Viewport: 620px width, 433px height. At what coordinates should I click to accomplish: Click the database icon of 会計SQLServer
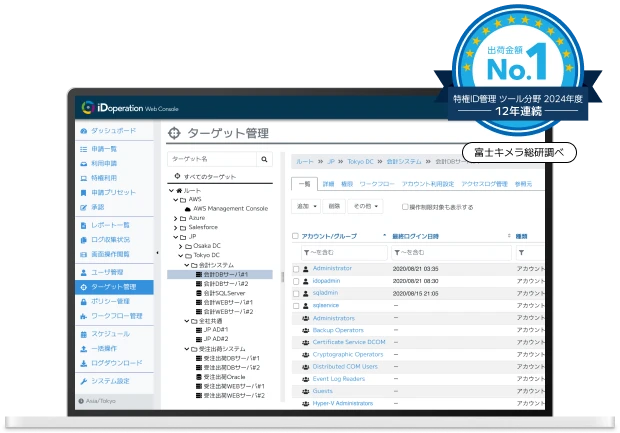tap(199, 293)
